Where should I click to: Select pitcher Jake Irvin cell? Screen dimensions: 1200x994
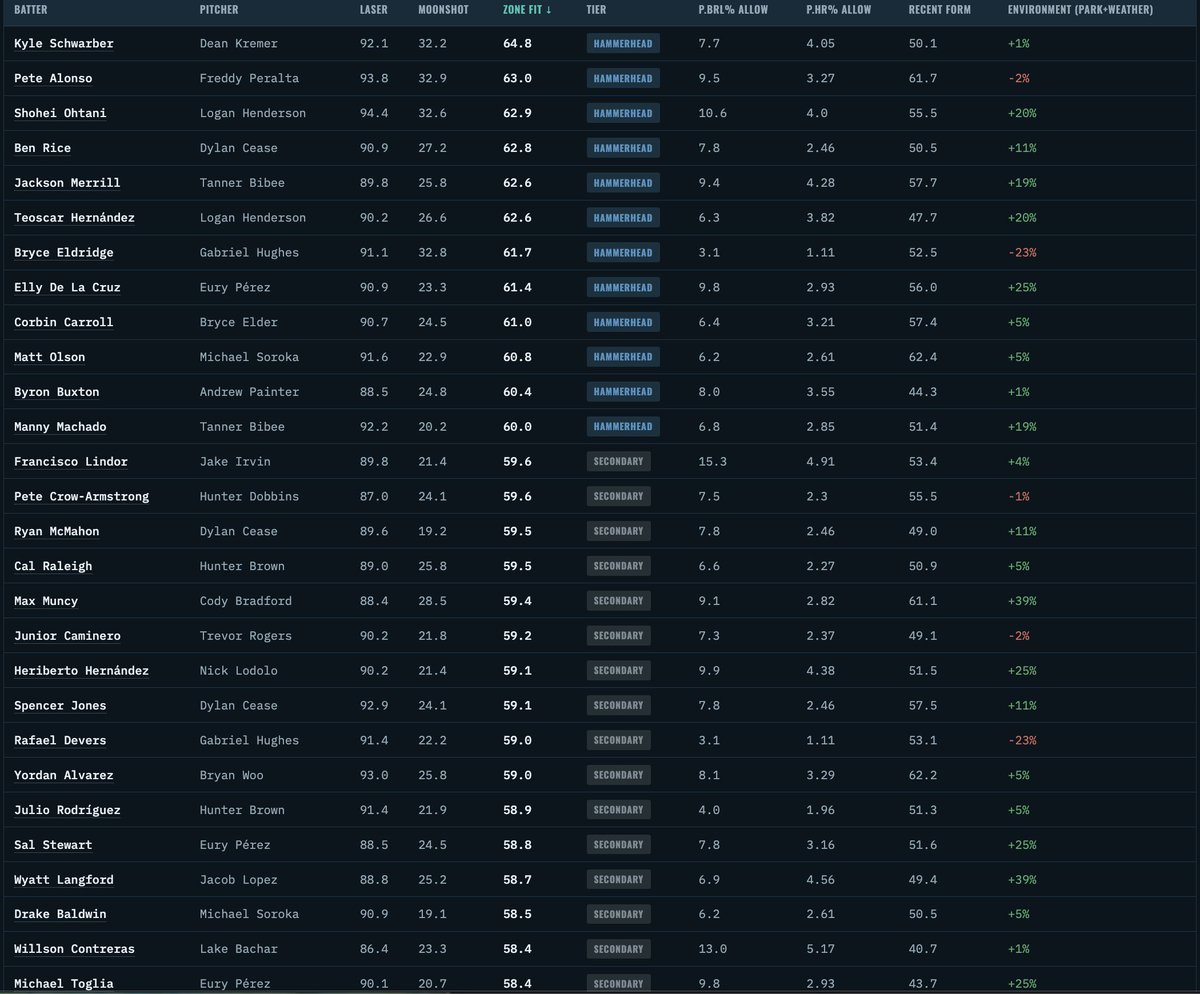coord(235,462)
